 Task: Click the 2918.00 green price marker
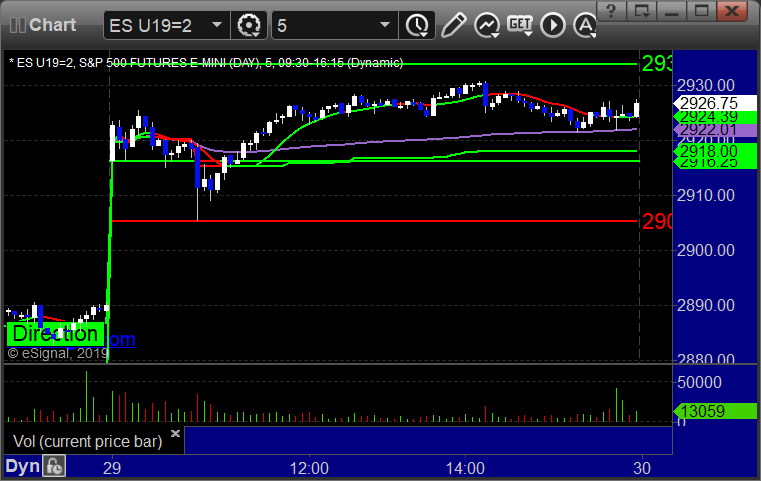click(x=714, y=151)
